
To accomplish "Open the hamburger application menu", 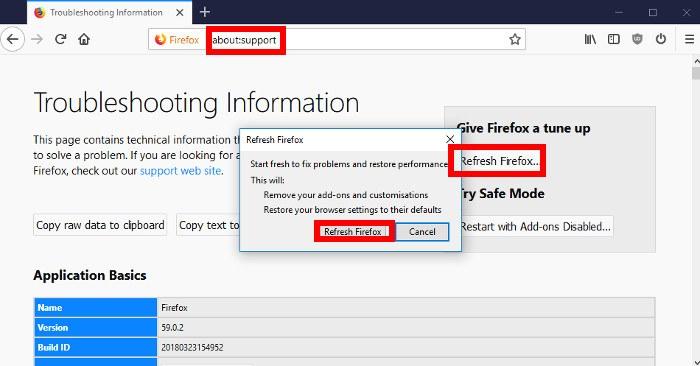I will pyautogui.click(x=689, y=39).
